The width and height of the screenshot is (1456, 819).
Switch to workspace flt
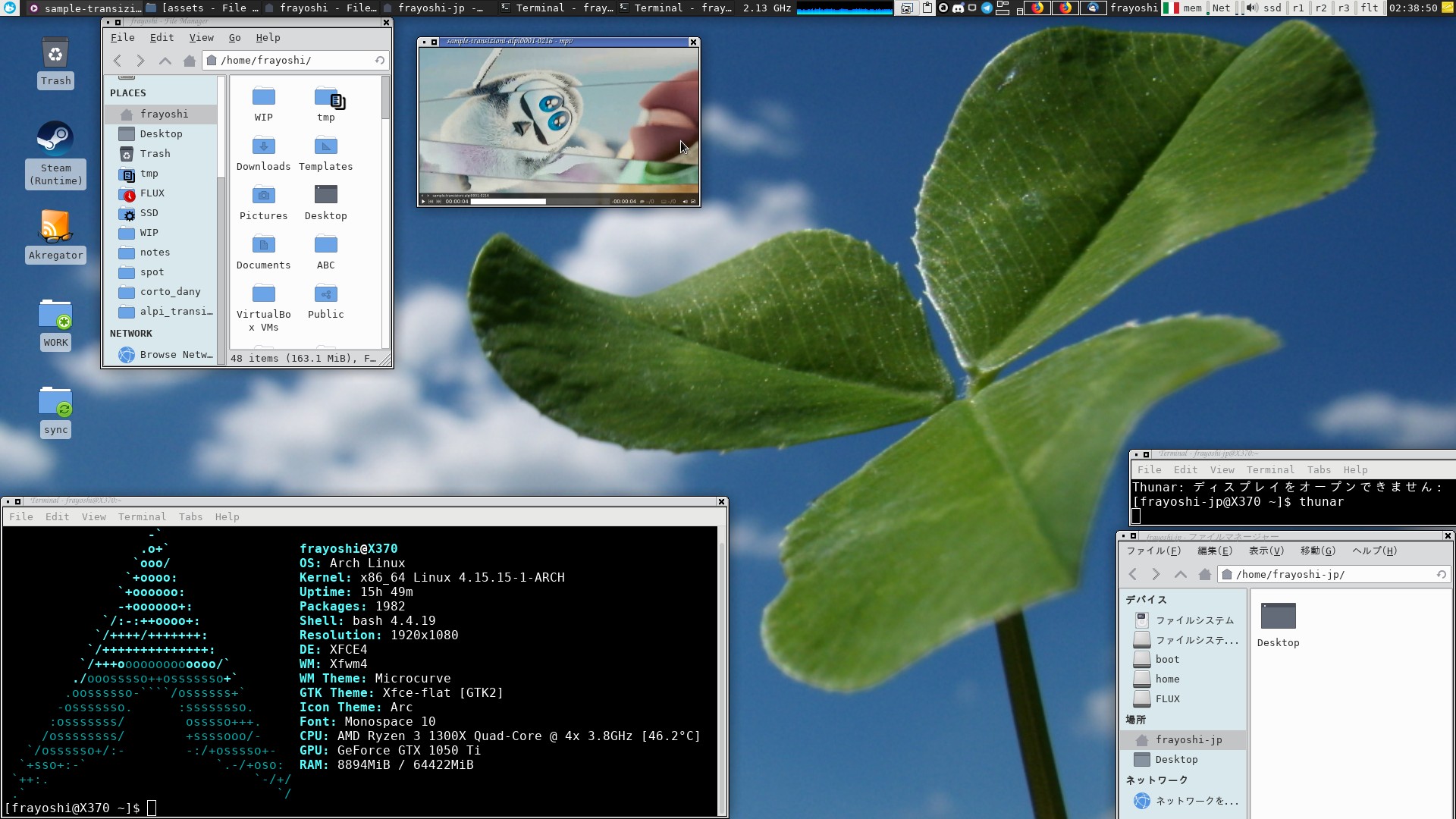pyautogui.click(x=1369, y=8)
